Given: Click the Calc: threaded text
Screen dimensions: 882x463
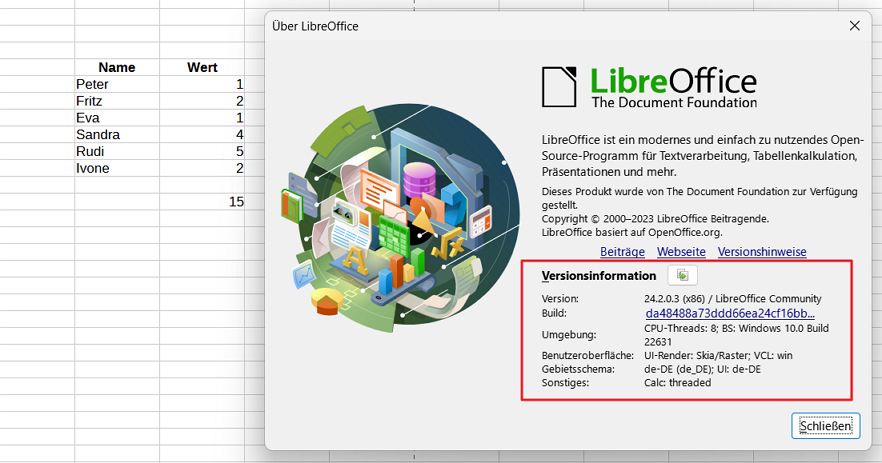Looking at the screenshot, I should tap(677, 383).
